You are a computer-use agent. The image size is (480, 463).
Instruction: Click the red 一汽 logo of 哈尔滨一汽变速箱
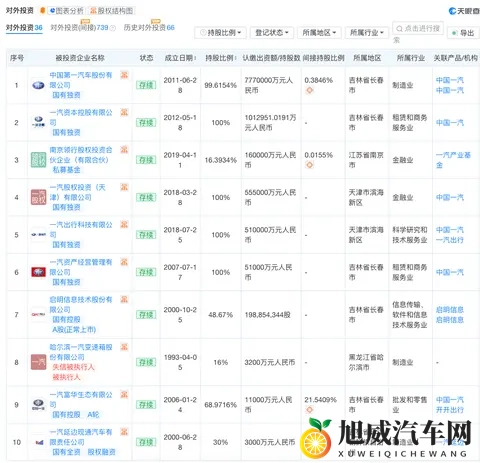(38, 362)
